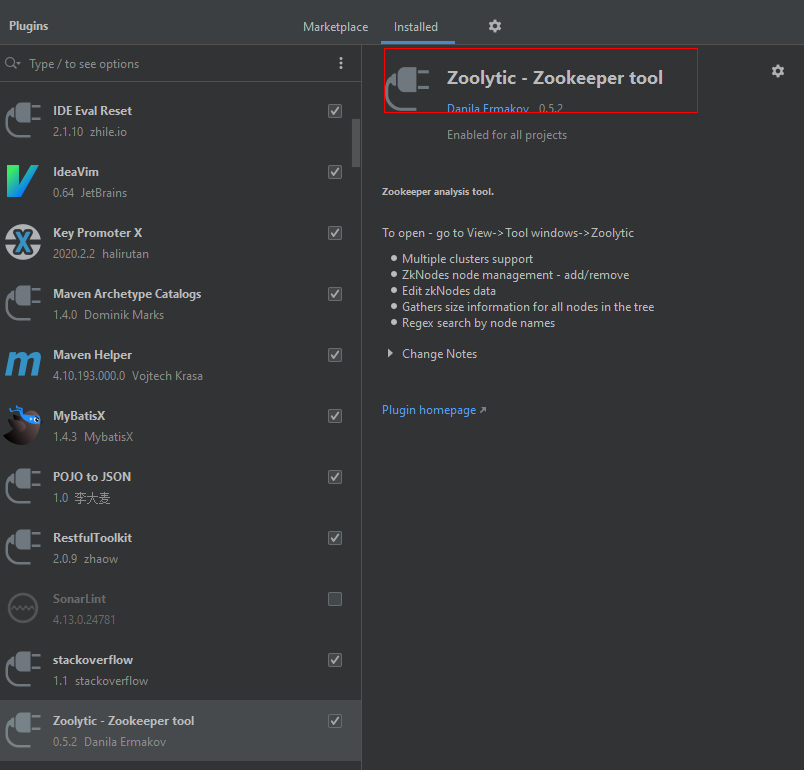Screen dimensions: 804x770
Task: Uncheck the RestfulToolkit plugin checkbox
Action: [335, 538]
